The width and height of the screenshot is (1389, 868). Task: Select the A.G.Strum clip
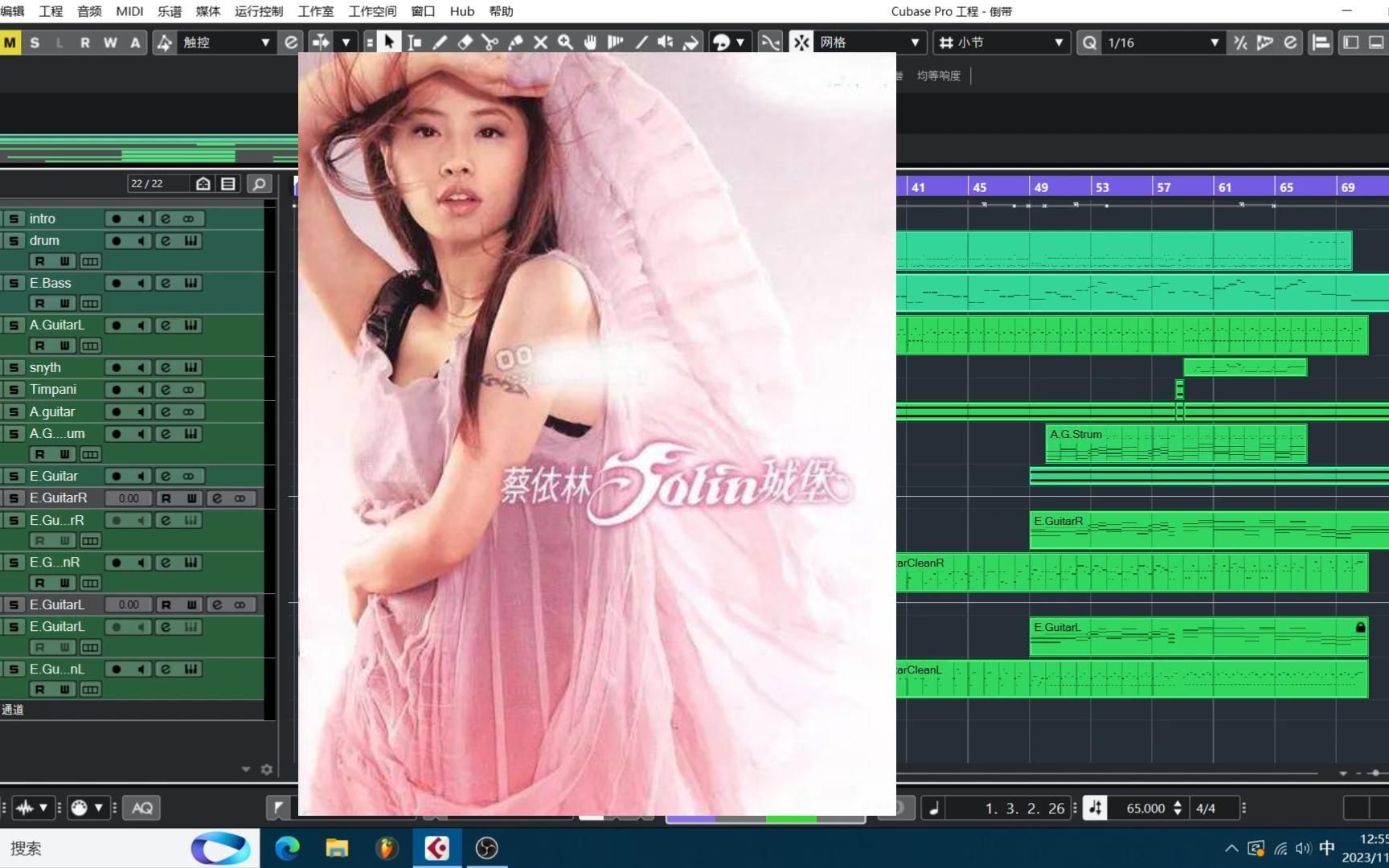click(x=1176, y=444)
